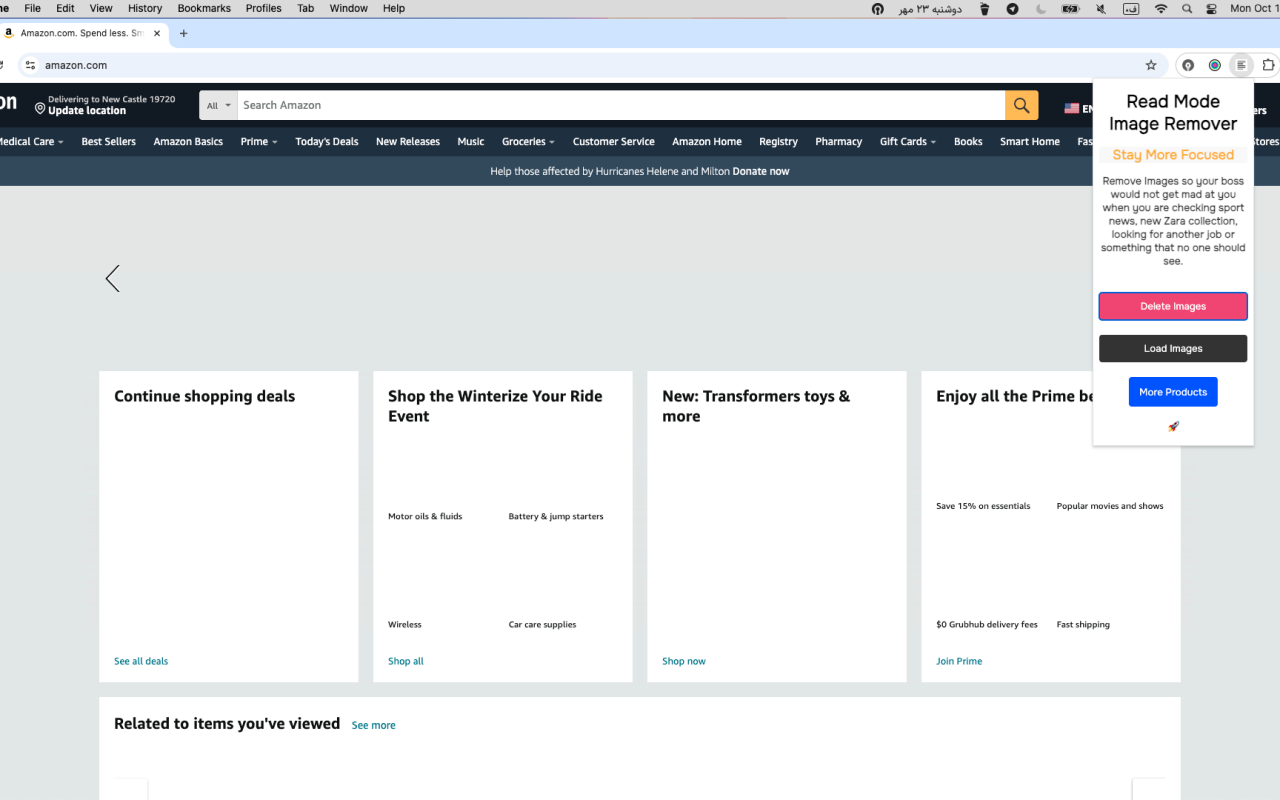Open the Tab menu
This screenshot has height=800, width=1280.
pos(306,8)
